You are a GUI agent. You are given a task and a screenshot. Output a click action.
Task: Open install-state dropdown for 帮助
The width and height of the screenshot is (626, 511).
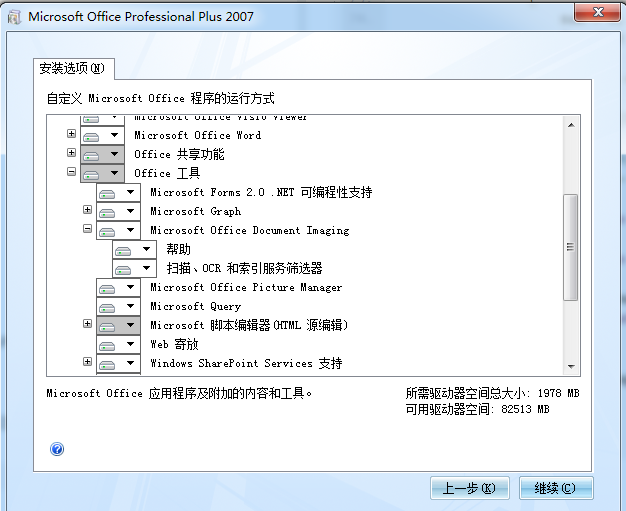coord(134,250)
